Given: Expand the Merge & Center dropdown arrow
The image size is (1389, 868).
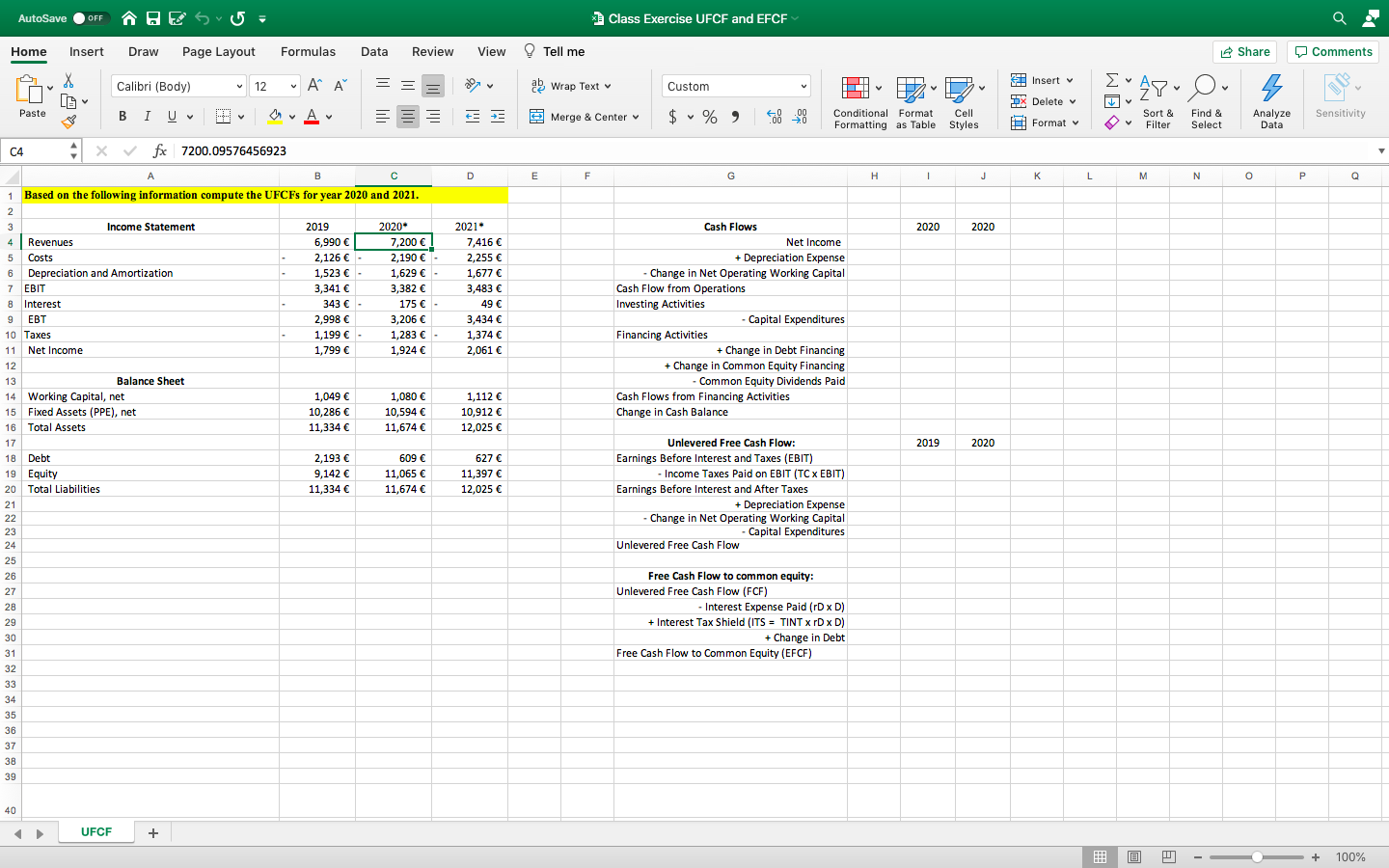Looking at the screenshot, I should [x=636, y=117].
